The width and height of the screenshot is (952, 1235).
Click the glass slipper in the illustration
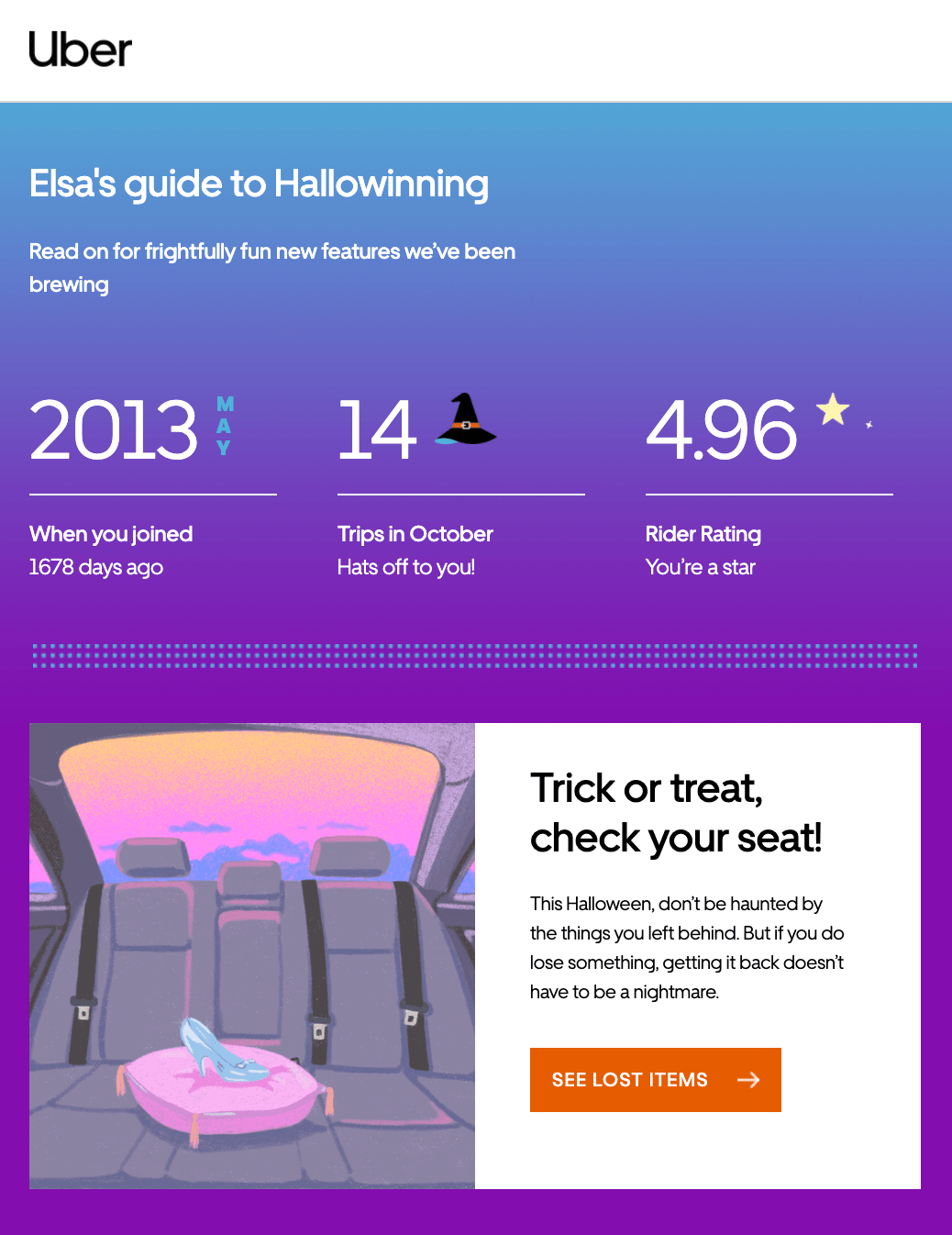coord(221,1049)
